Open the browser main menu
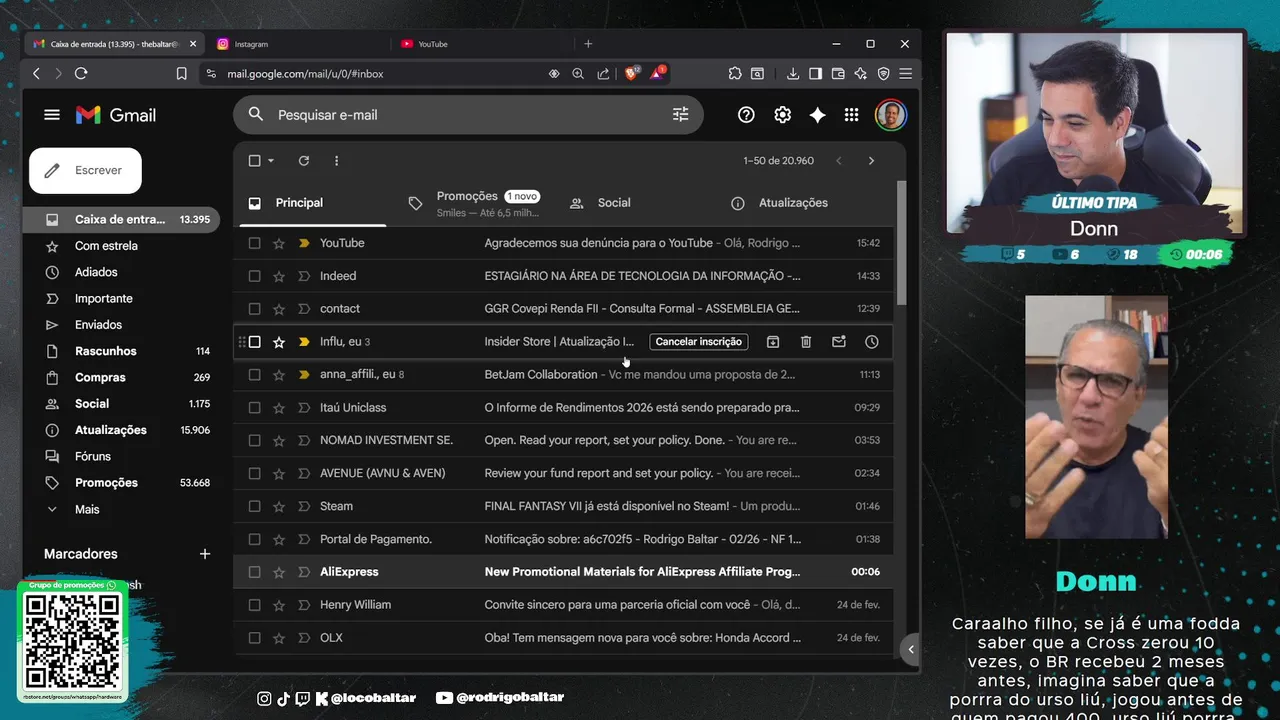1280x720 pixels. (905, 73)
